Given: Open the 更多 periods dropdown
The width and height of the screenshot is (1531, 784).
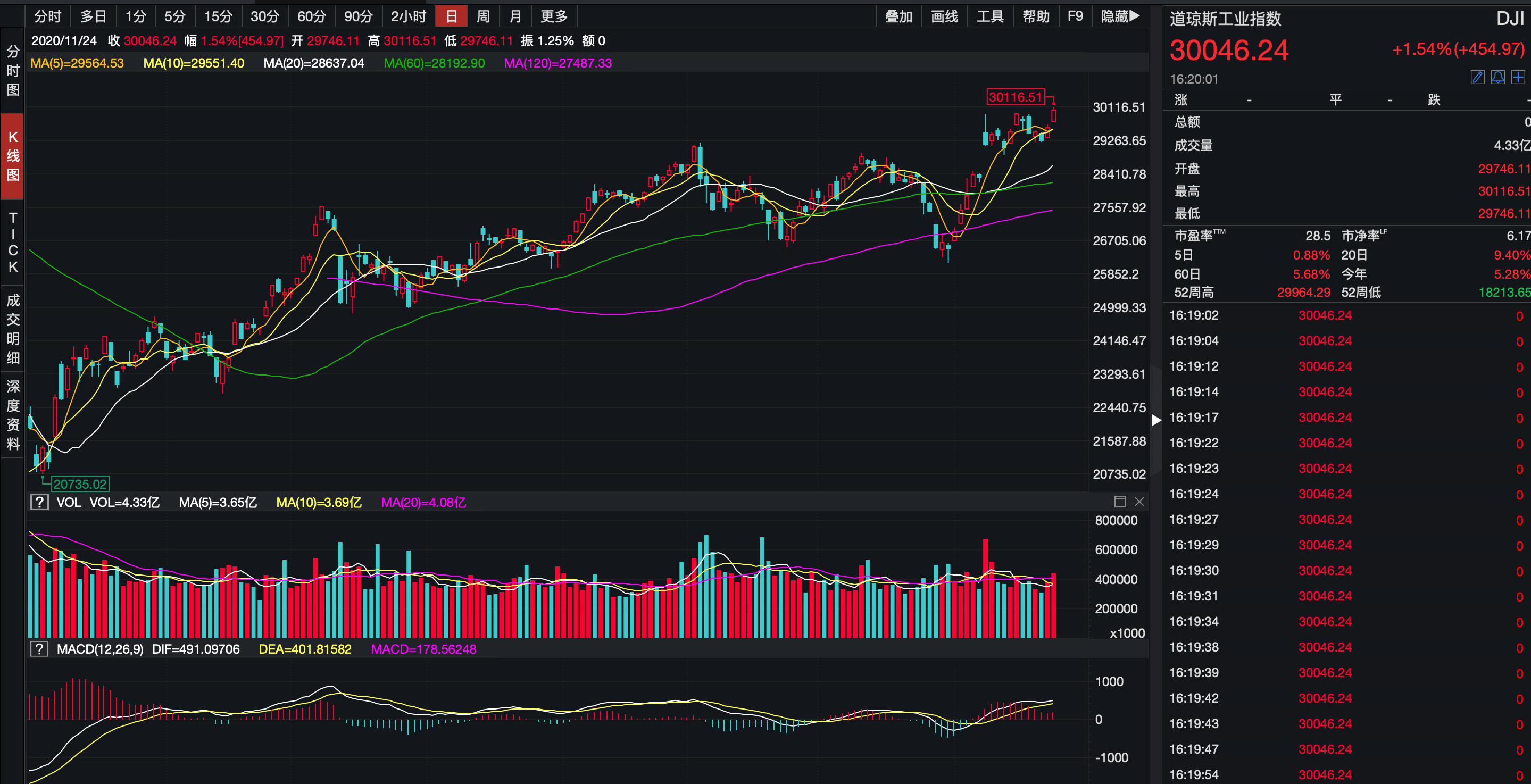Looking at the screenshot, I should (554, 16).
